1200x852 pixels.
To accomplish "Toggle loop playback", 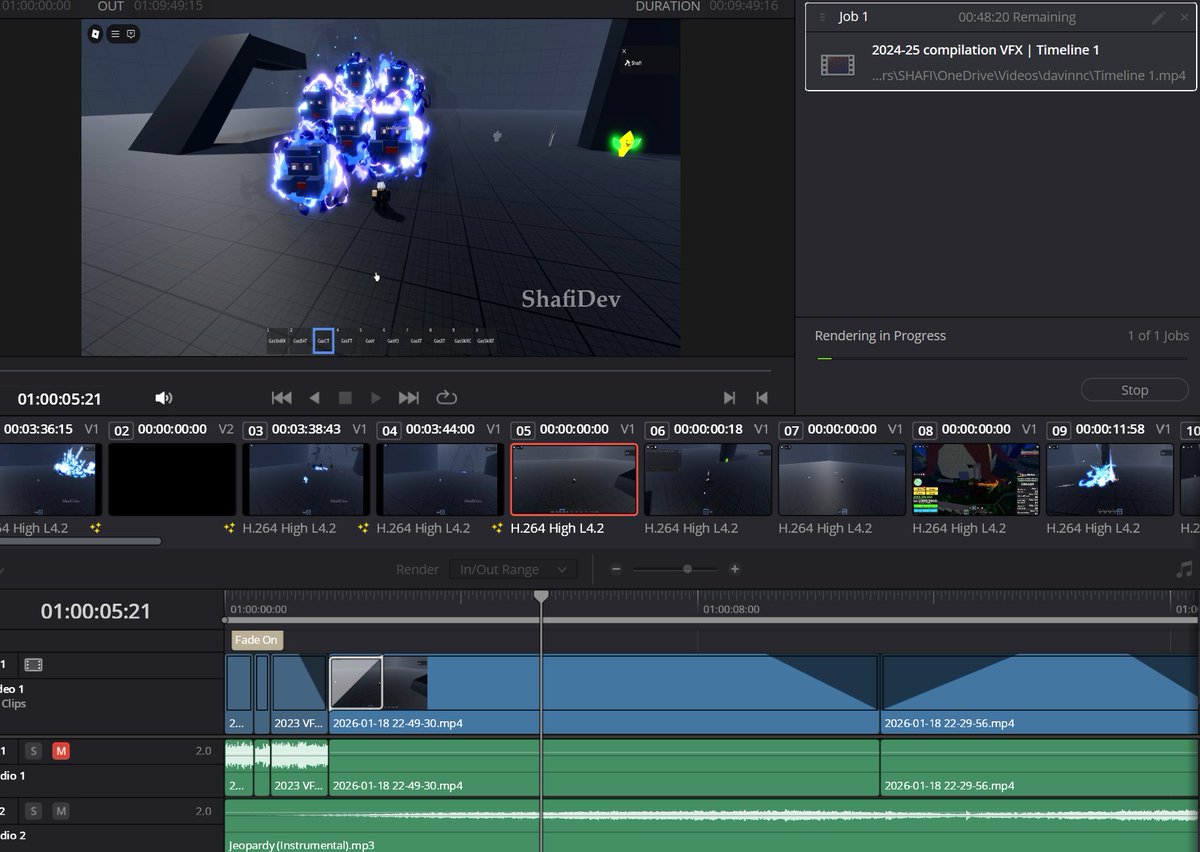I will pyautogui.click(x=446, y=398).
